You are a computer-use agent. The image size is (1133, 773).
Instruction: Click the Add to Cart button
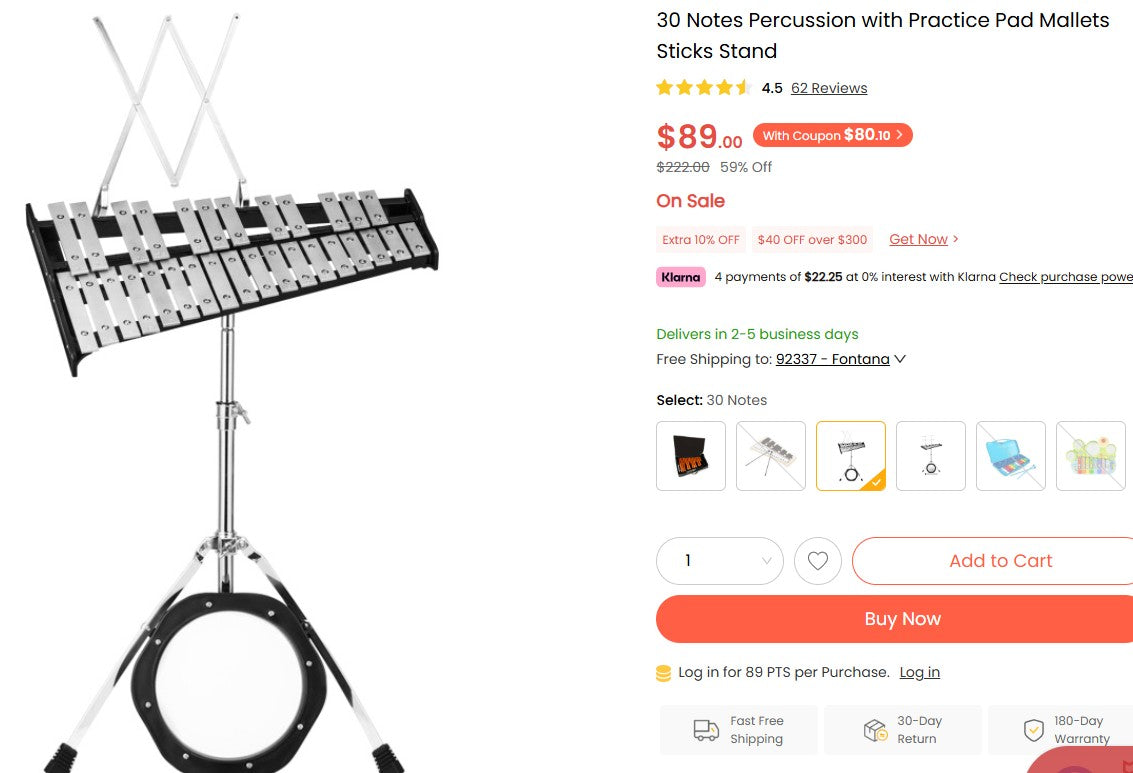[x=1000, y=560]
